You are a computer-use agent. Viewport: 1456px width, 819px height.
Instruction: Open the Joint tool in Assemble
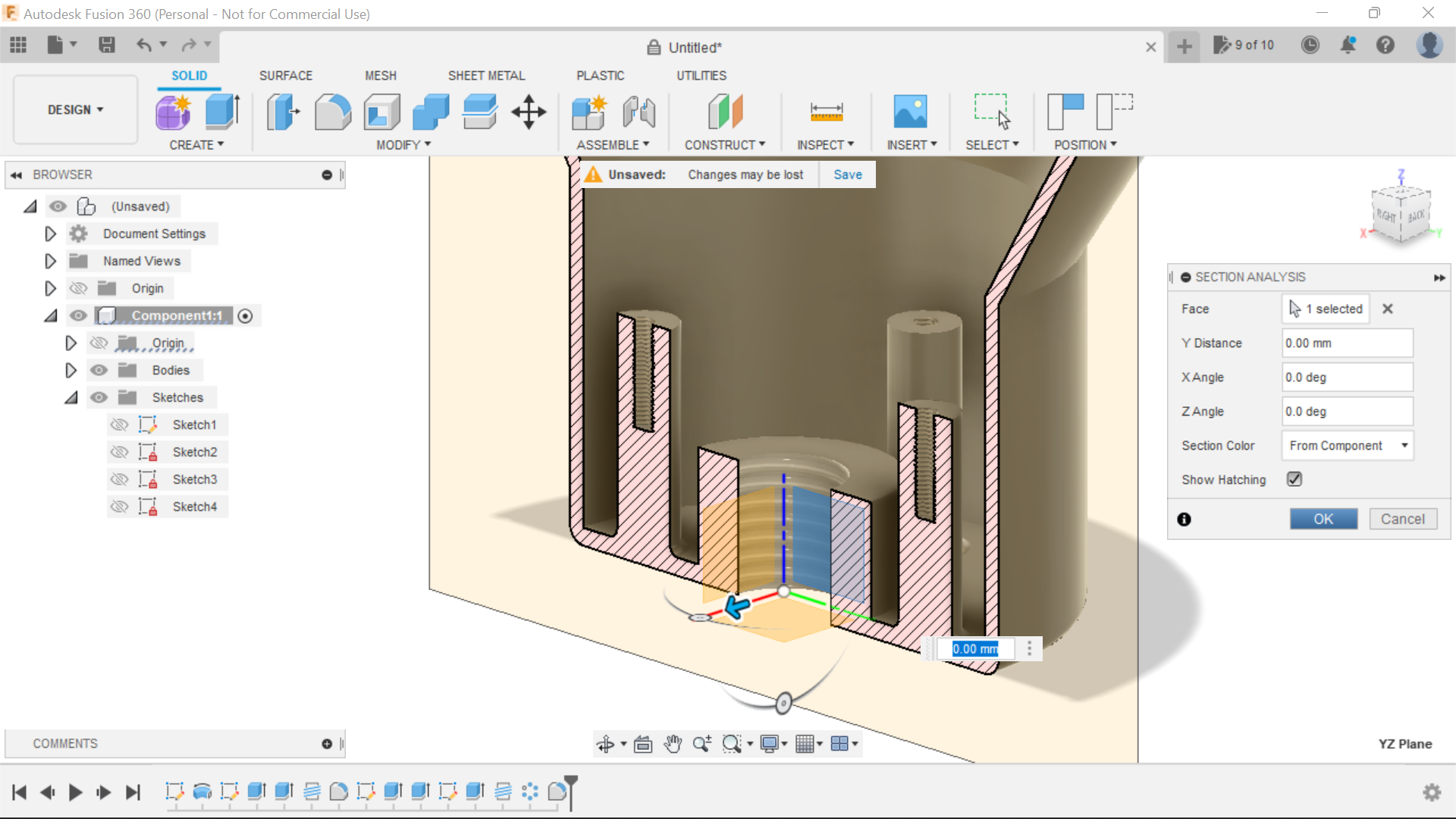pos(639,111)
